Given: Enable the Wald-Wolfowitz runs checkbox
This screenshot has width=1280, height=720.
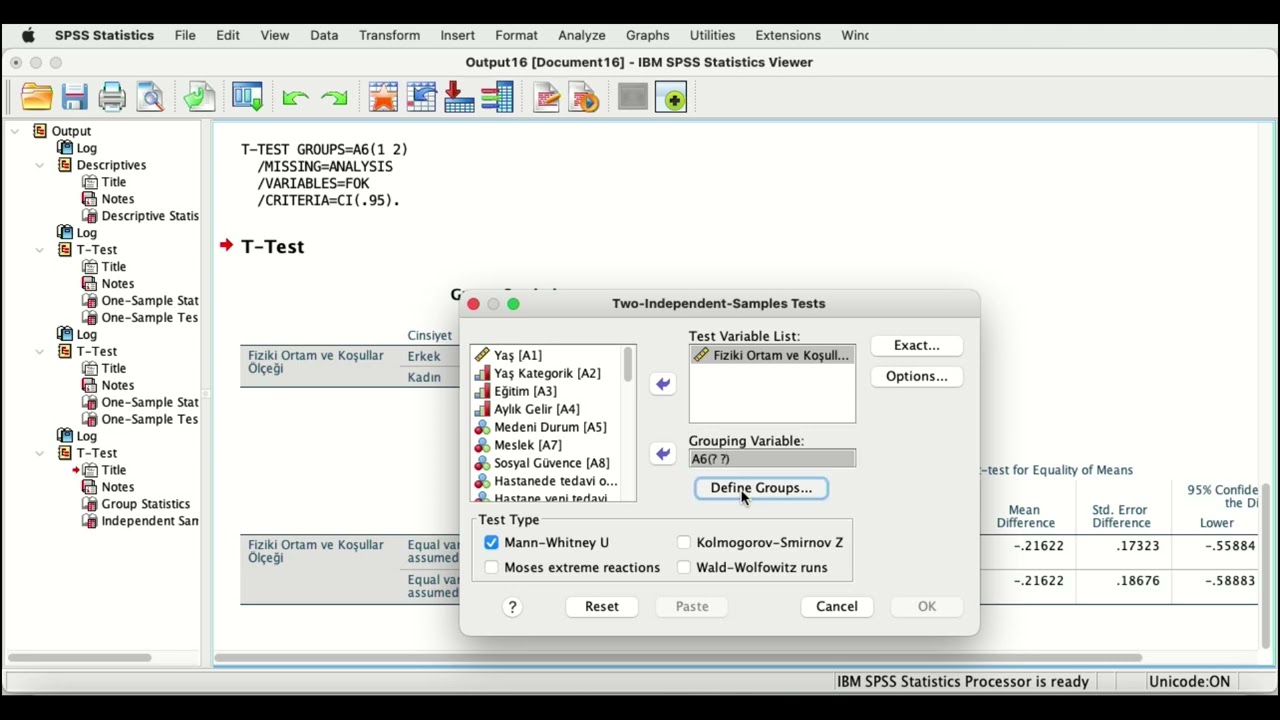Looking at the screenshot, I should point(684,567).
